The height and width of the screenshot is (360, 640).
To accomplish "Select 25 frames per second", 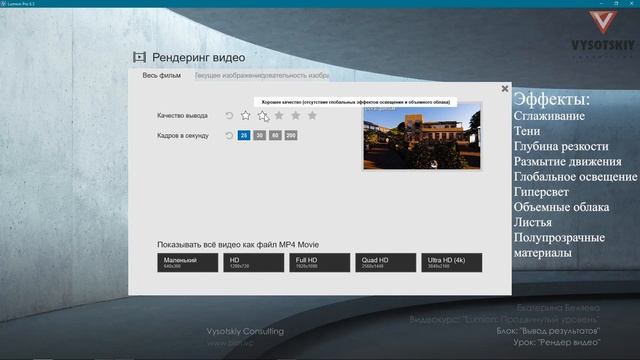I will click(244, 135).
